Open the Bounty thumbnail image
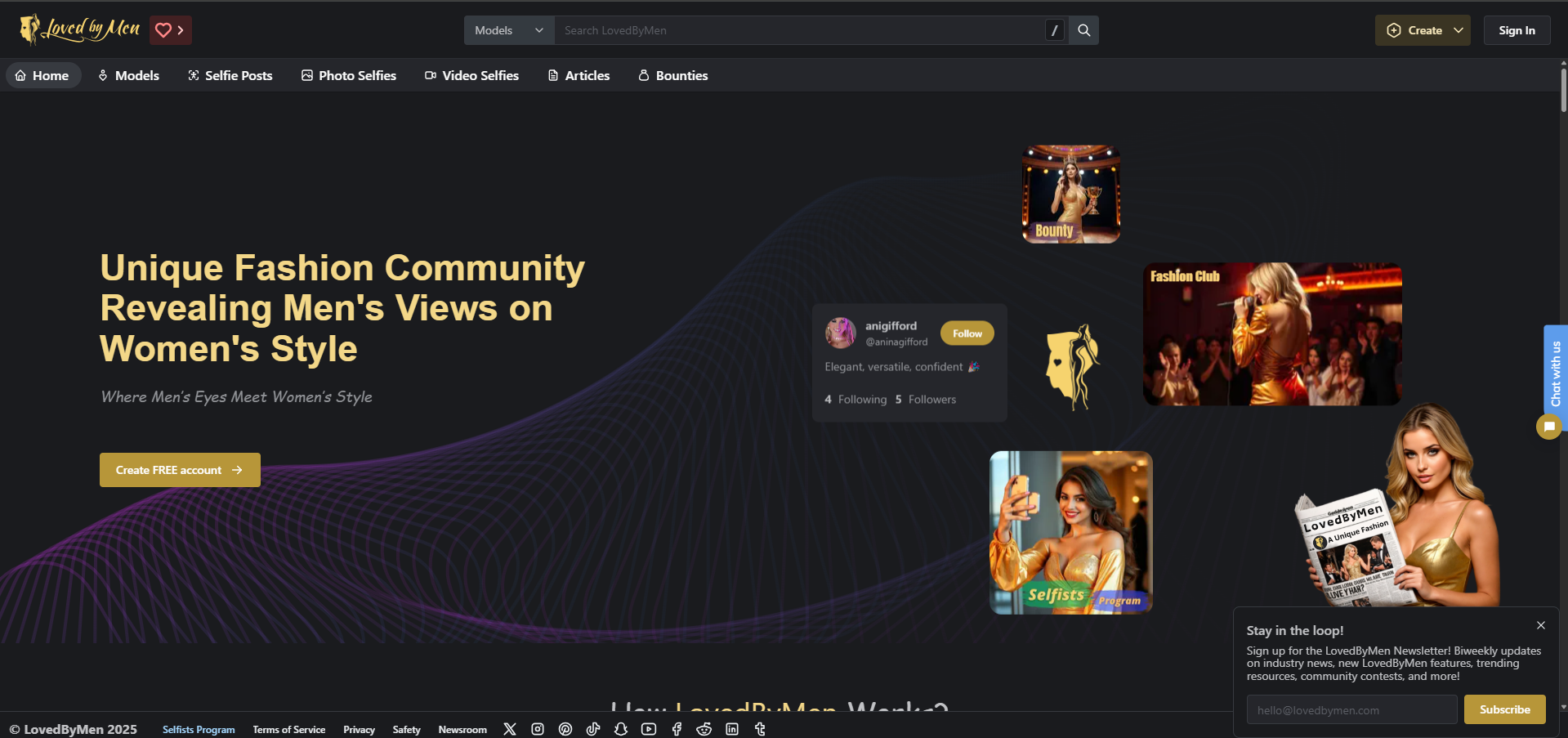 tap(1071, 195)
